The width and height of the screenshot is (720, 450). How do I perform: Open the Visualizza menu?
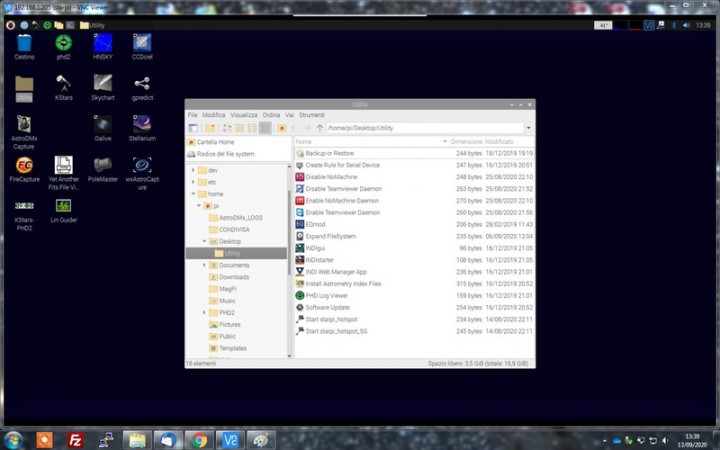coord(243,115)
